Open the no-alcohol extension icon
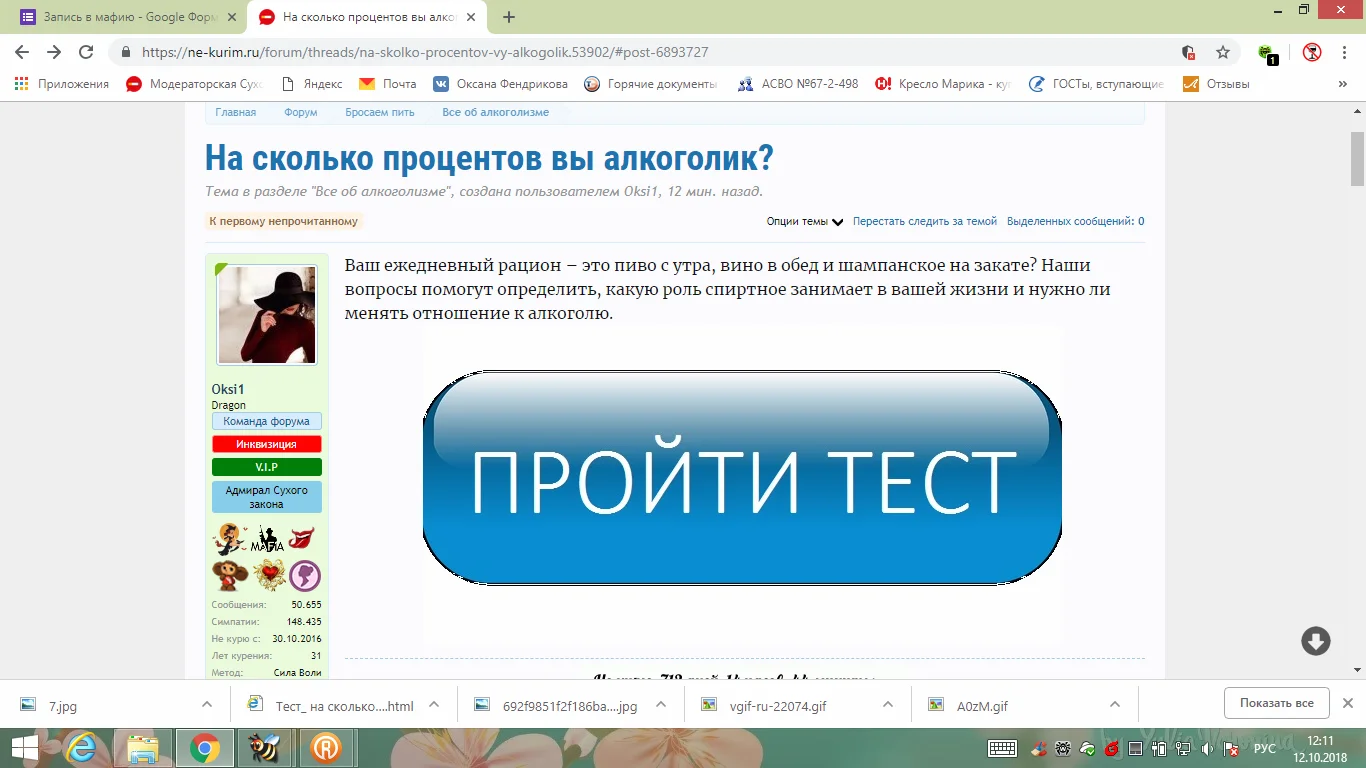Viewport: 1366px width, 768px height. [1312, 52]
